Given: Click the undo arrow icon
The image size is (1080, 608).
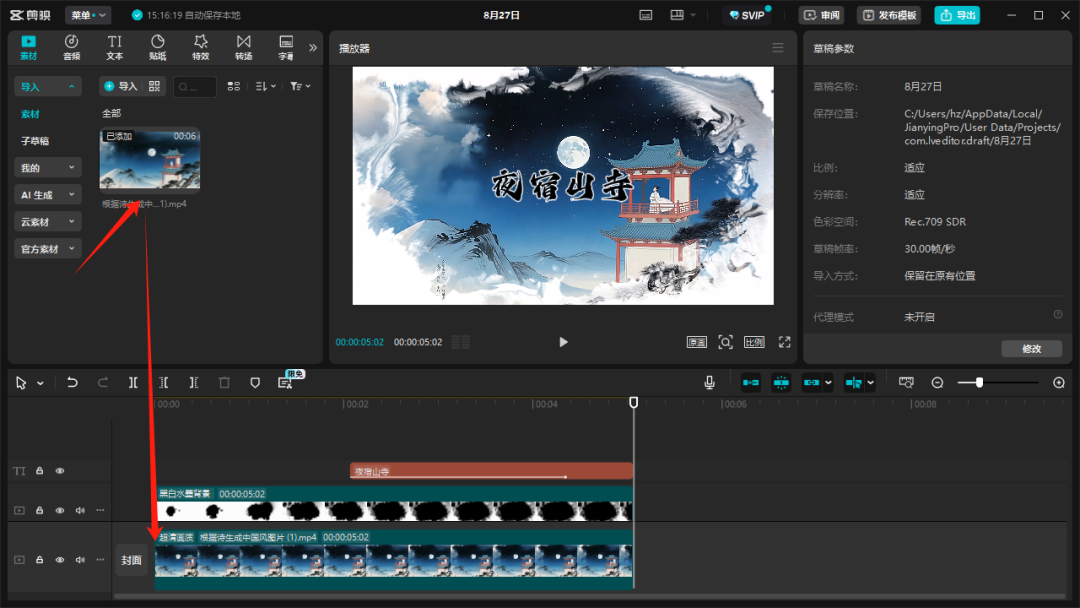Looking at the screenshot, I should click(x=72, y=383).
